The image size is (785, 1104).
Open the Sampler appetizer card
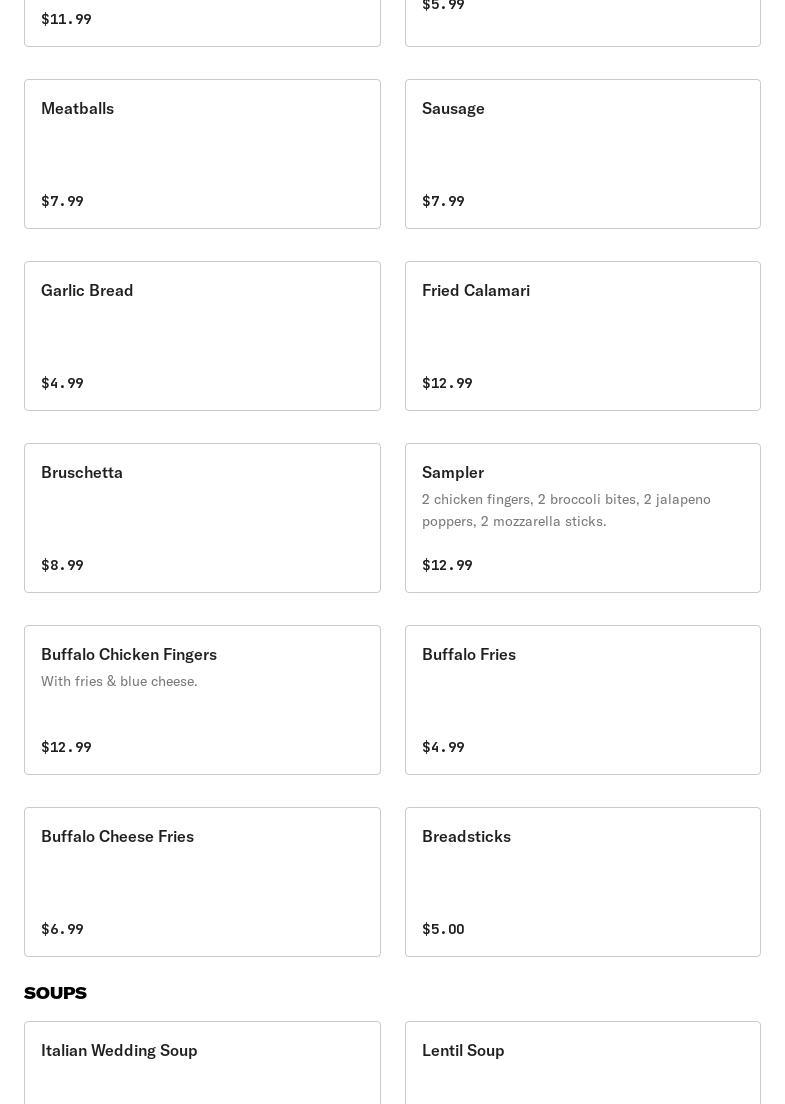click(x=582, y=518)
